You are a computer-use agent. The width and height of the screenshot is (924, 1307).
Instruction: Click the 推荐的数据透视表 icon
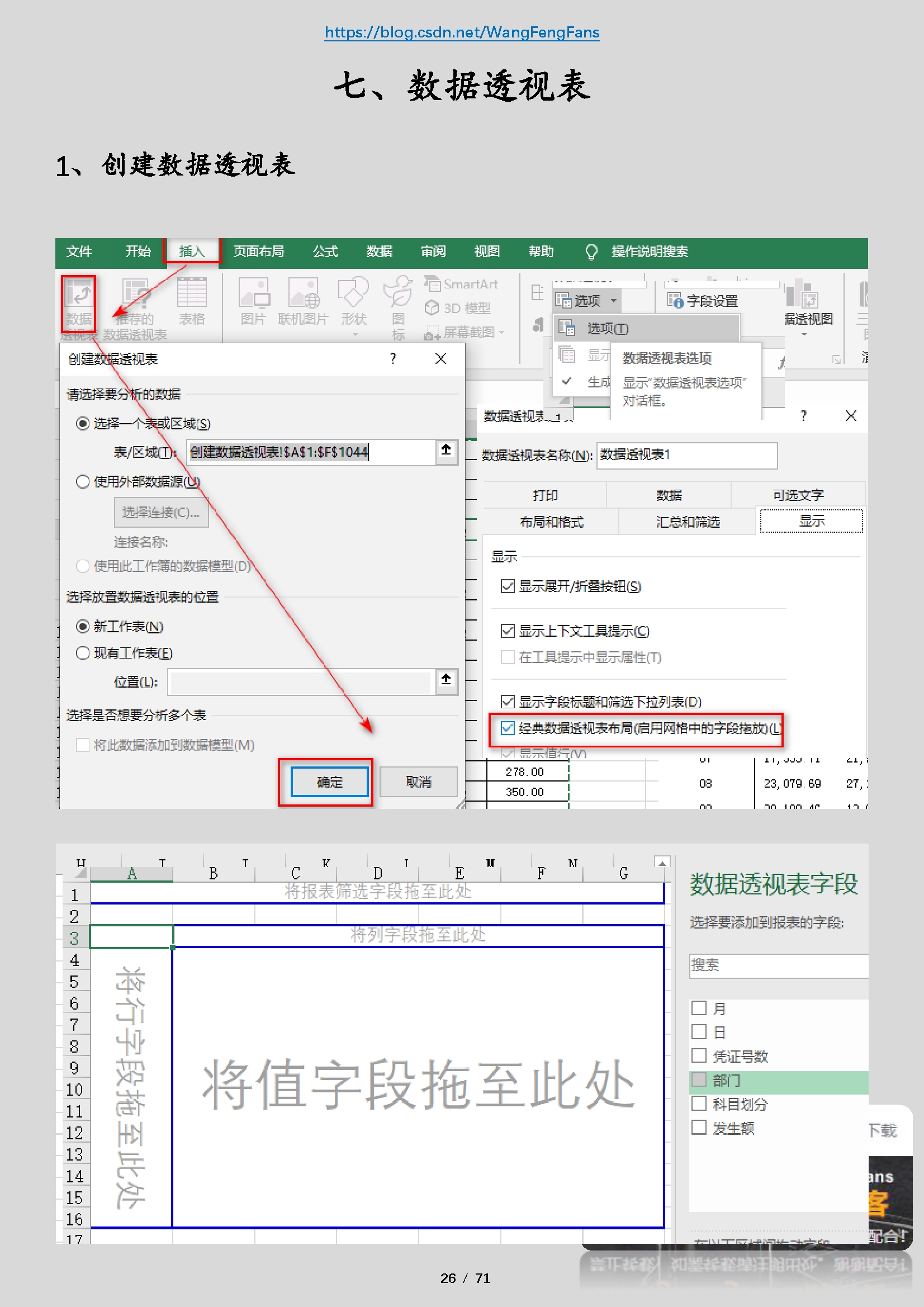[135, 309]
